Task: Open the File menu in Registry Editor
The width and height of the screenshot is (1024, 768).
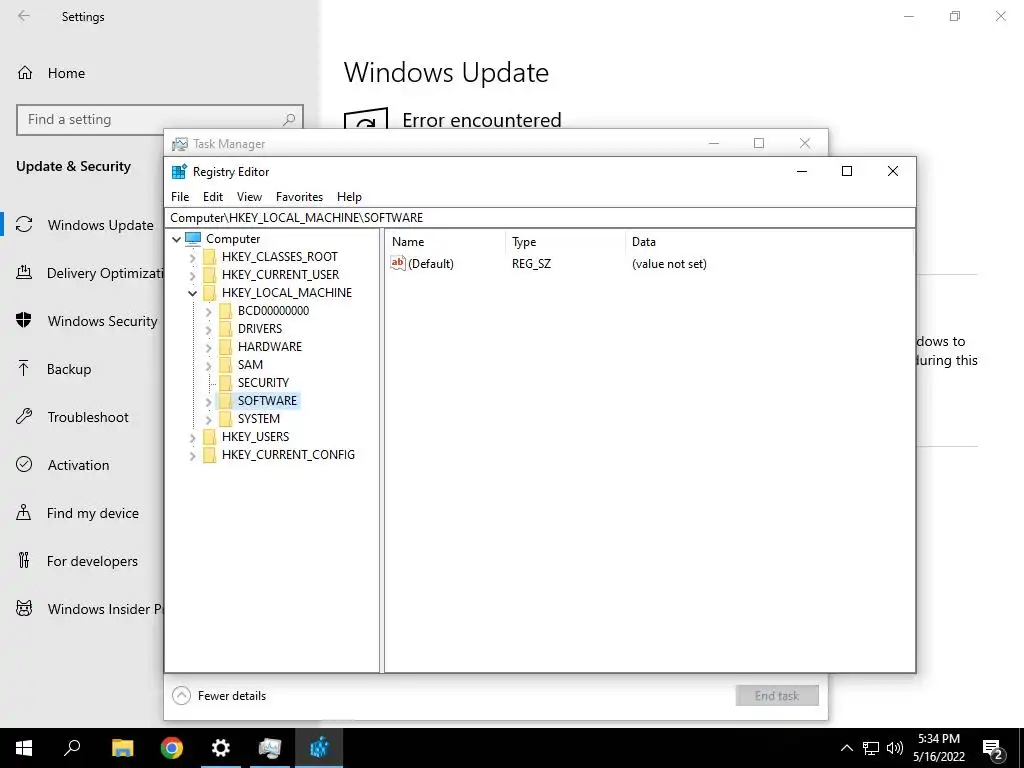Action: click(180, 197)
